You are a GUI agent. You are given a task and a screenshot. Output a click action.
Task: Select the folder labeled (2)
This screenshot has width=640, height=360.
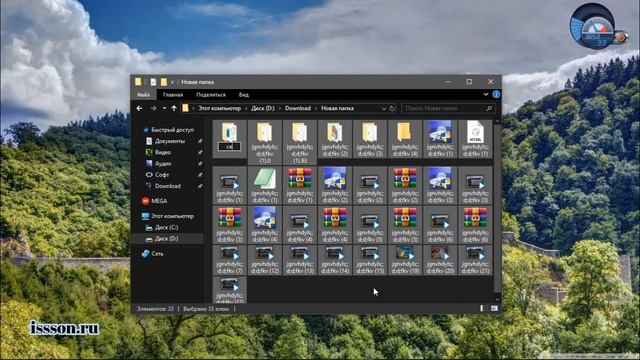click(x=335, y=139)
